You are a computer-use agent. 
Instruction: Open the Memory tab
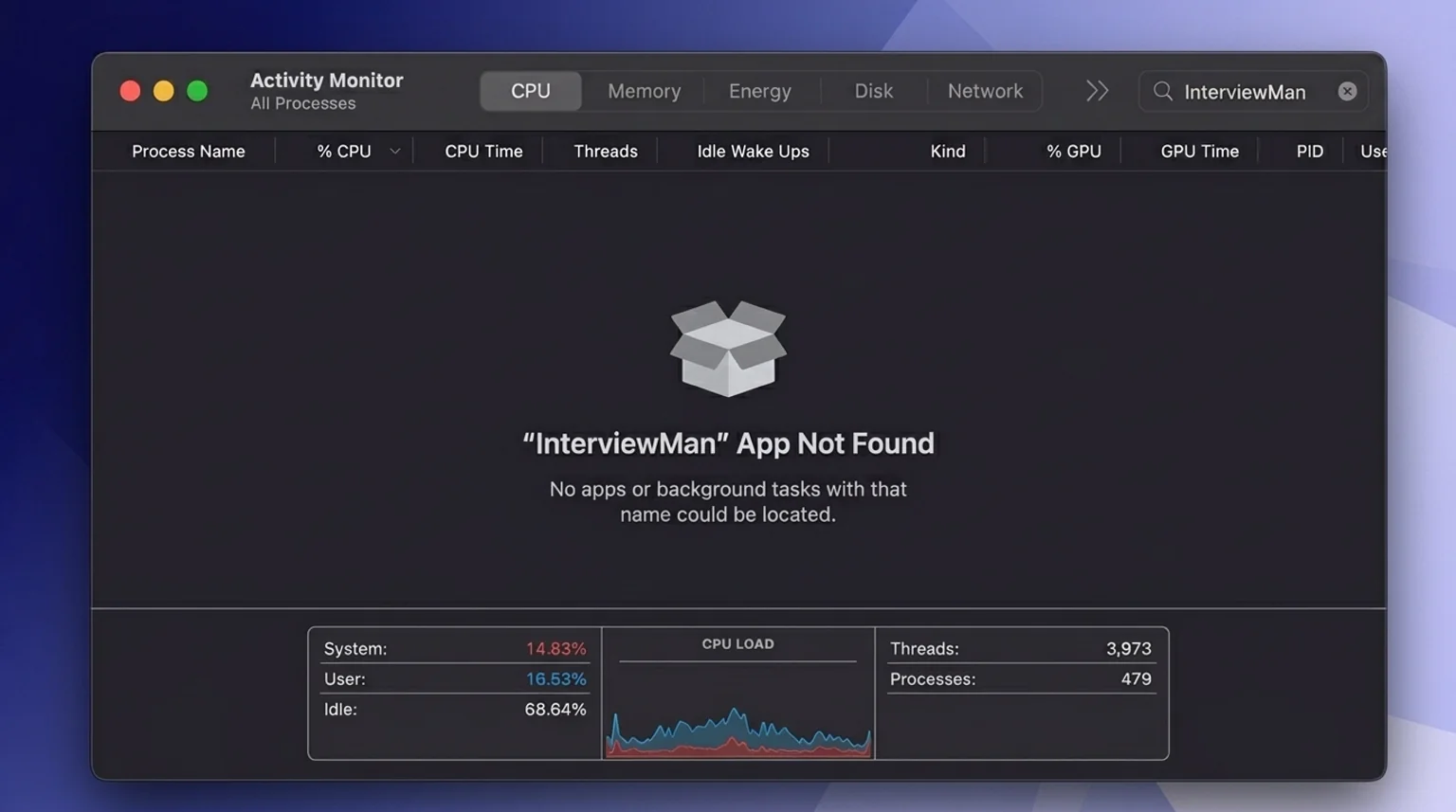(x=645, y=91)
